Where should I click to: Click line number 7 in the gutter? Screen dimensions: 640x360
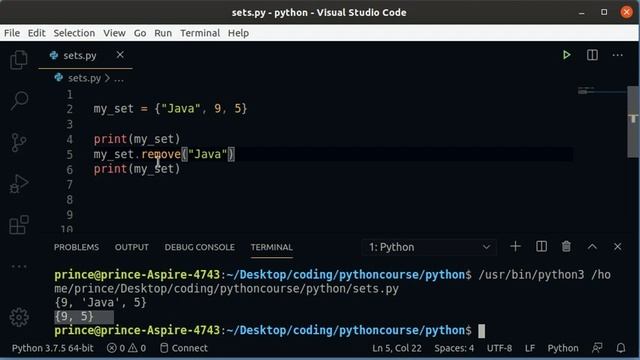pos(69,185)
